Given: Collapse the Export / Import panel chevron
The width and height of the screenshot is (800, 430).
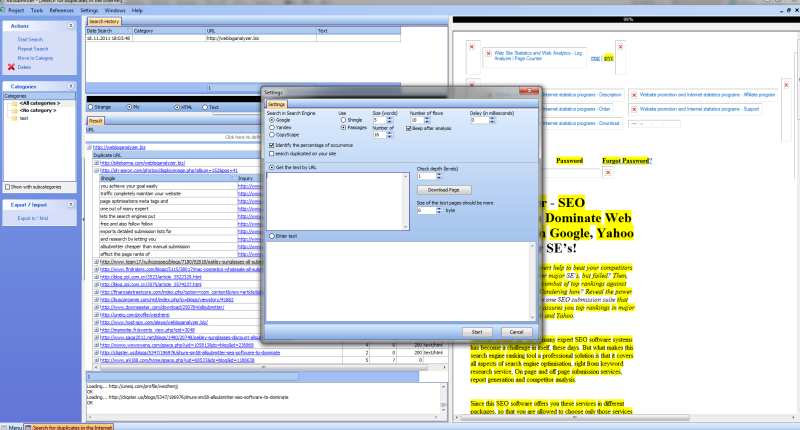Looking at the screenshot, I should point(72,203).
